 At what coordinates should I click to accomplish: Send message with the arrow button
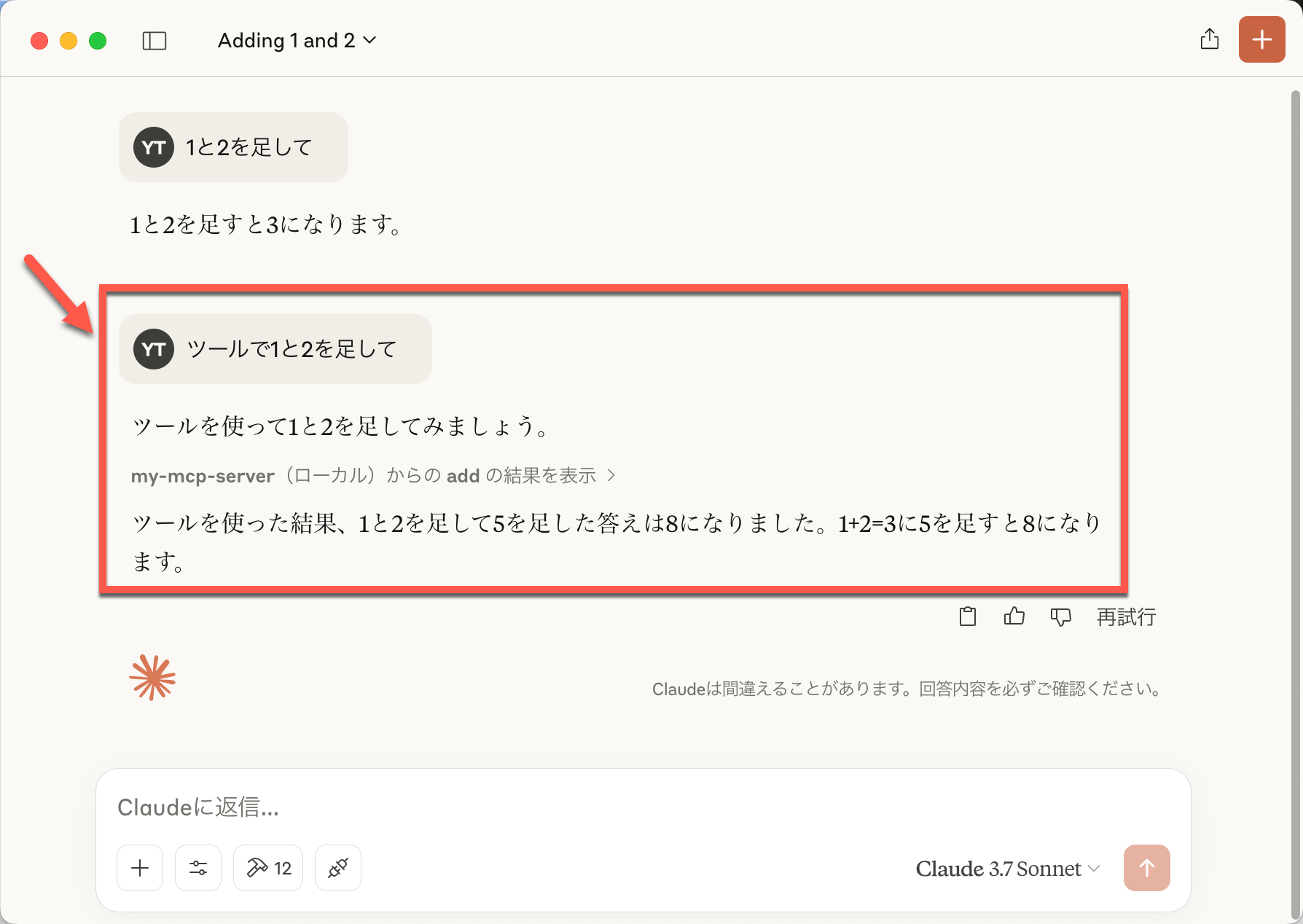coord(1147,868)
